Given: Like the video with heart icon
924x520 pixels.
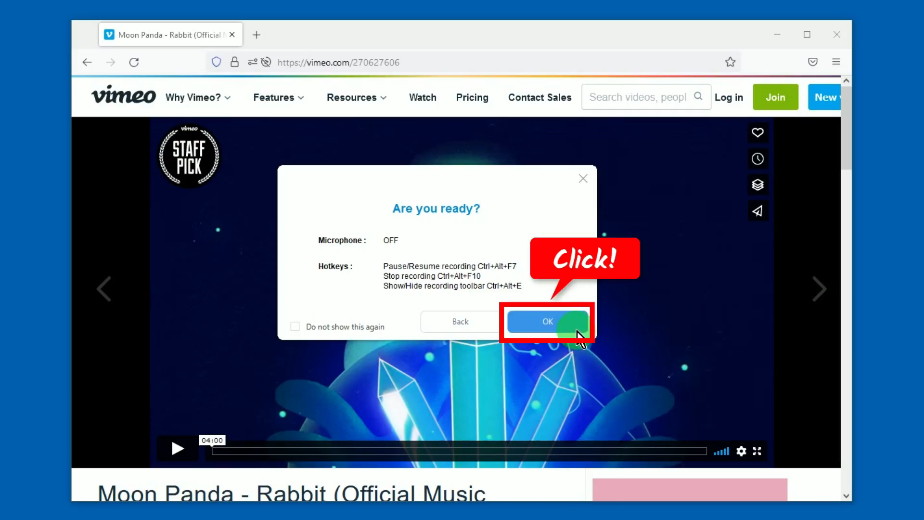Looking at the screenshot, I should pos(758,133).
